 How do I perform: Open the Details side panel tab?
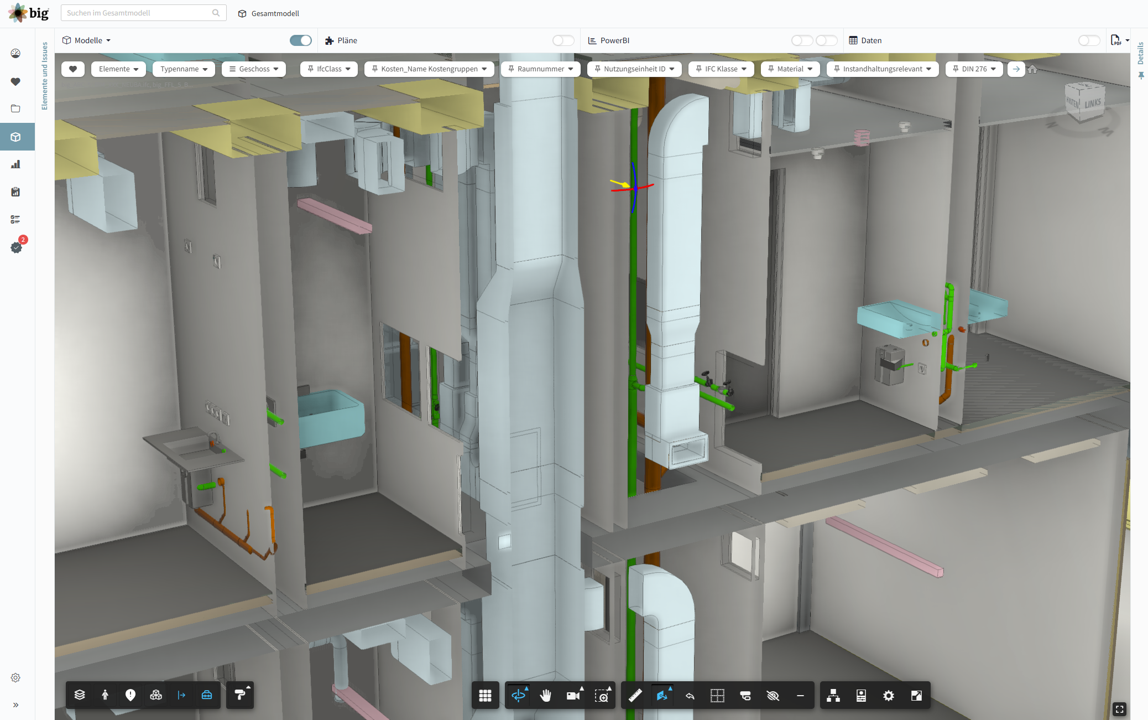(x=1140, y=55)
